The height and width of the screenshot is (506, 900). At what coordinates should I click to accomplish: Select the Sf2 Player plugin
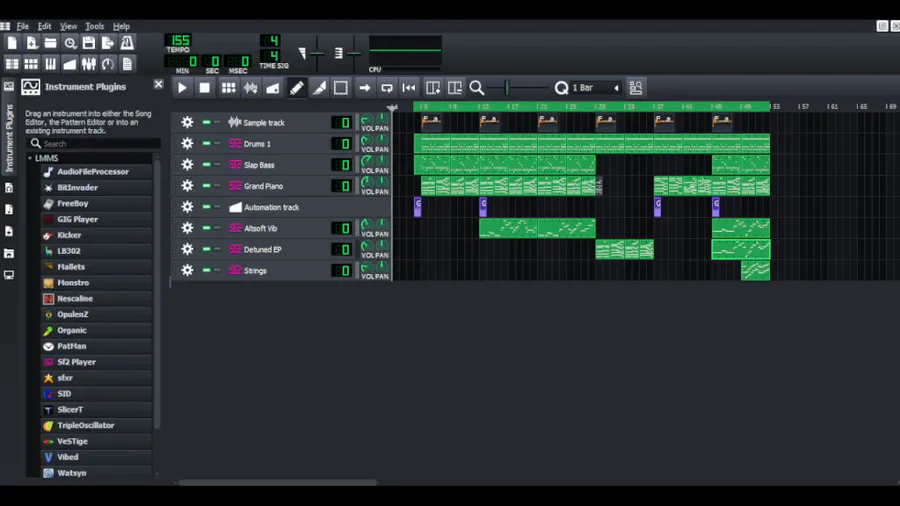[x=96, y=362]
